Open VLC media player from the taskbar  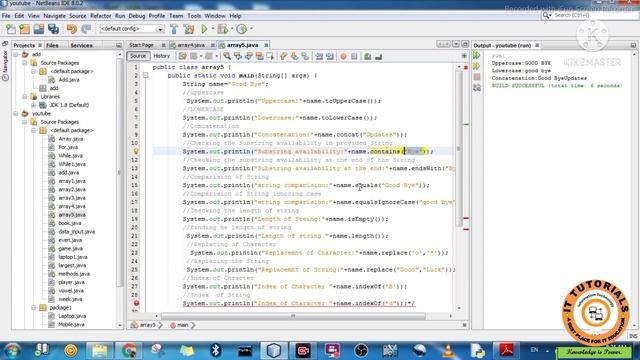point(448,350)
